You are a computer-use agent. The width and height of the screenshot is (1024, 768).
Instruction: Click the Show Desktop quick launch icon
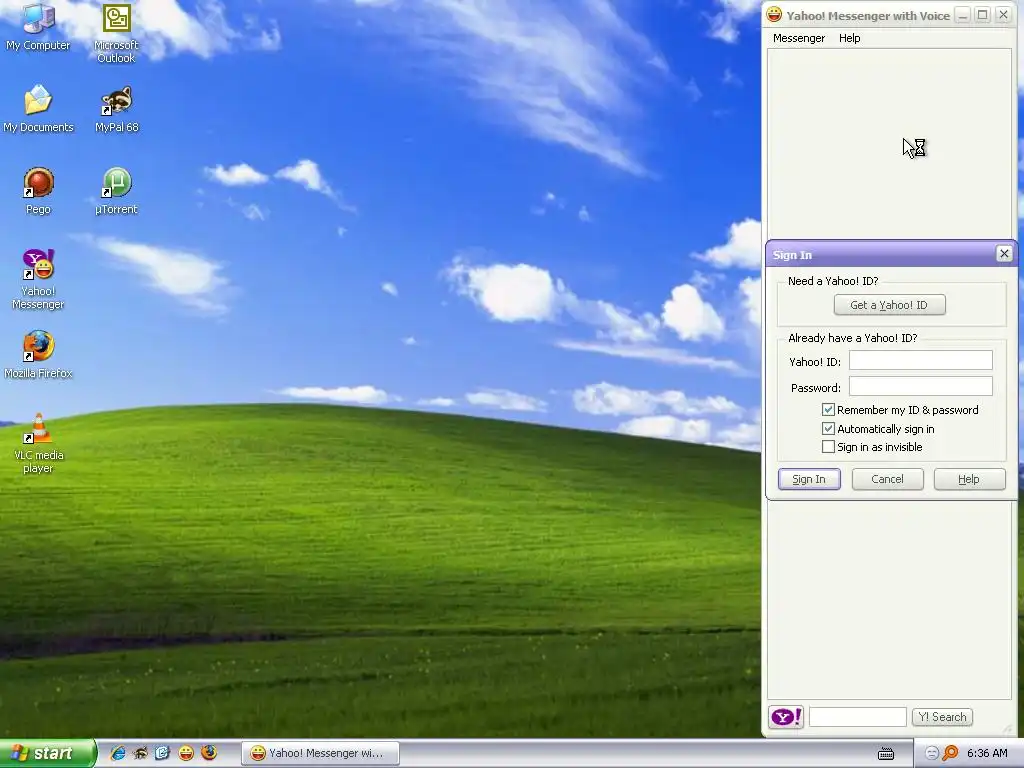pyautogui.click(x=163, y=753)
